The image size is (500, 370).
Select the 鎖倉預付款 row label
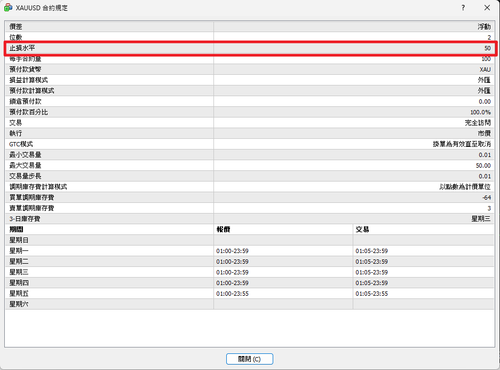coord(25,101)
